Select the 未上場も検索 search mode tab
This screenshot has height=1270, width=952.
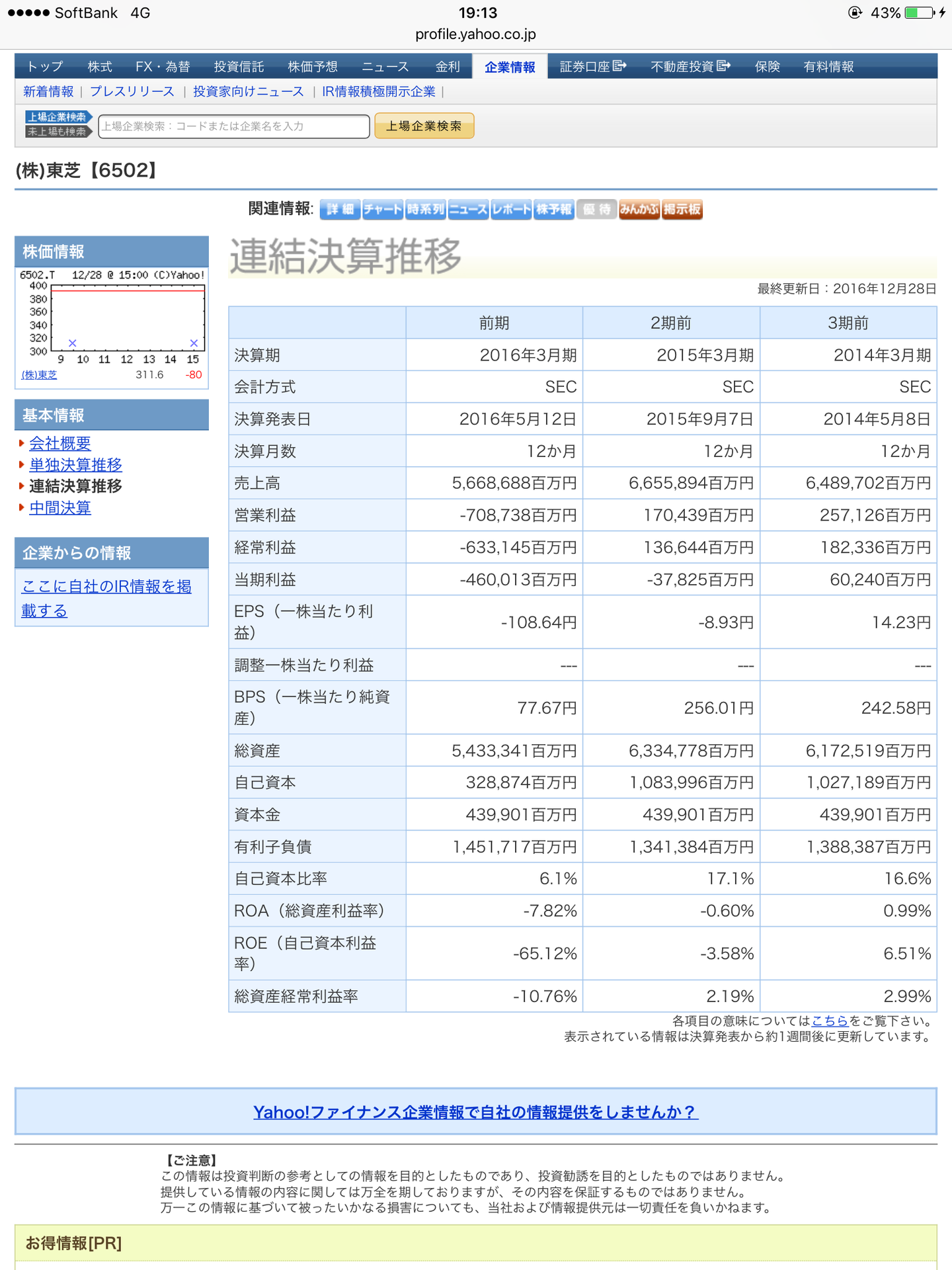tap(58, 132)
